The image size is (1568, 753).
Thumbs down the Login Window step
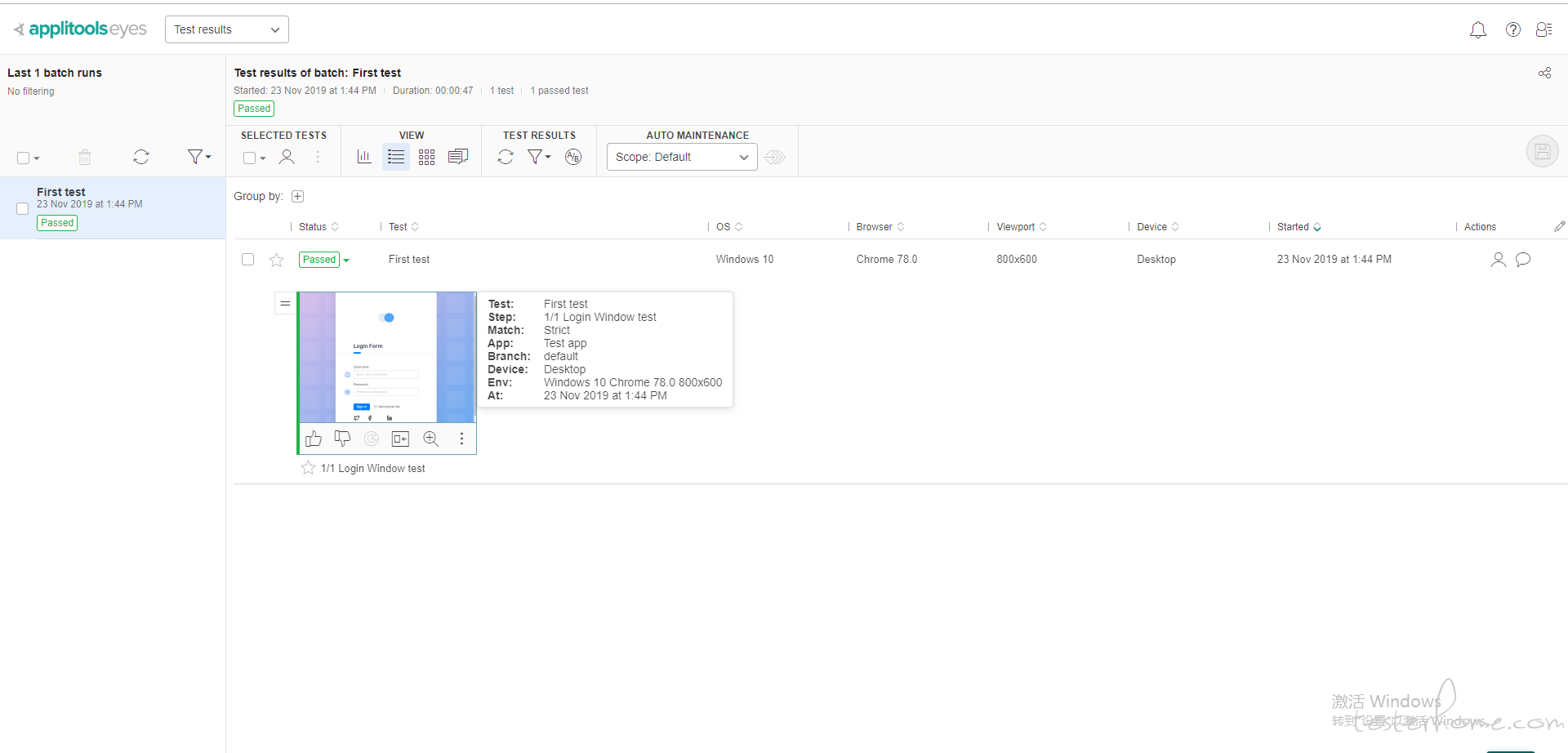342,439
